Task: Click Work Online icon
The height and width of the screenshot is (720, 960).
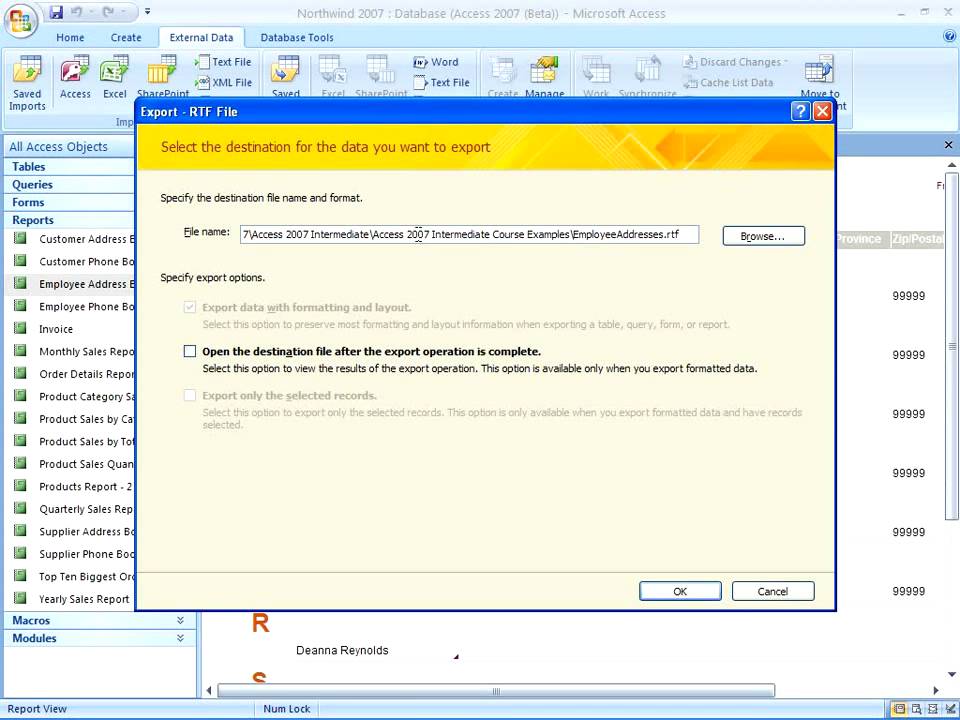Action: pyautogui.click(x=596, y=77)
